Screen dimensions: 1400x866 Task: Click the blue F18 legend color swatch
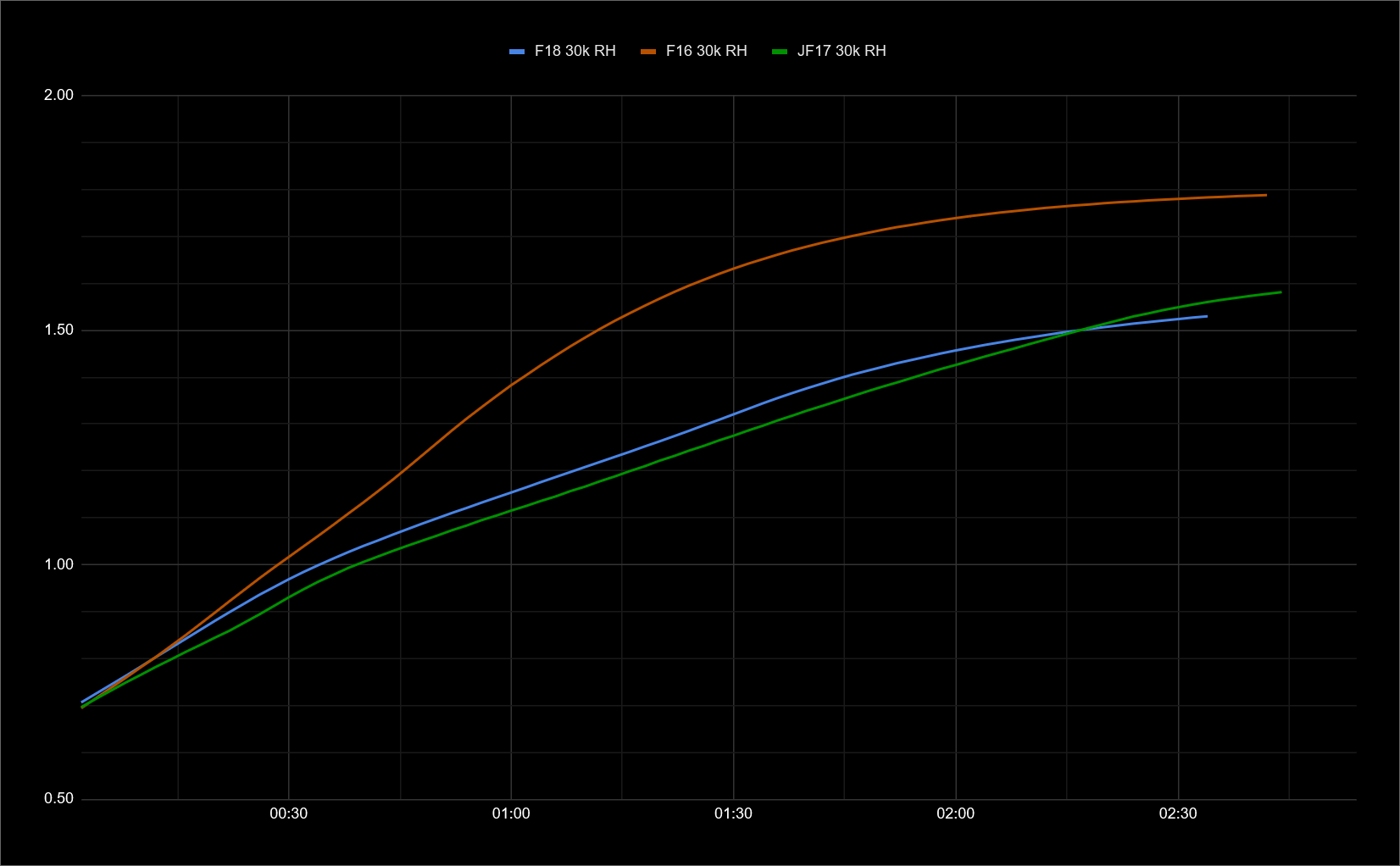pyautogui.click(x=517, y=52)
